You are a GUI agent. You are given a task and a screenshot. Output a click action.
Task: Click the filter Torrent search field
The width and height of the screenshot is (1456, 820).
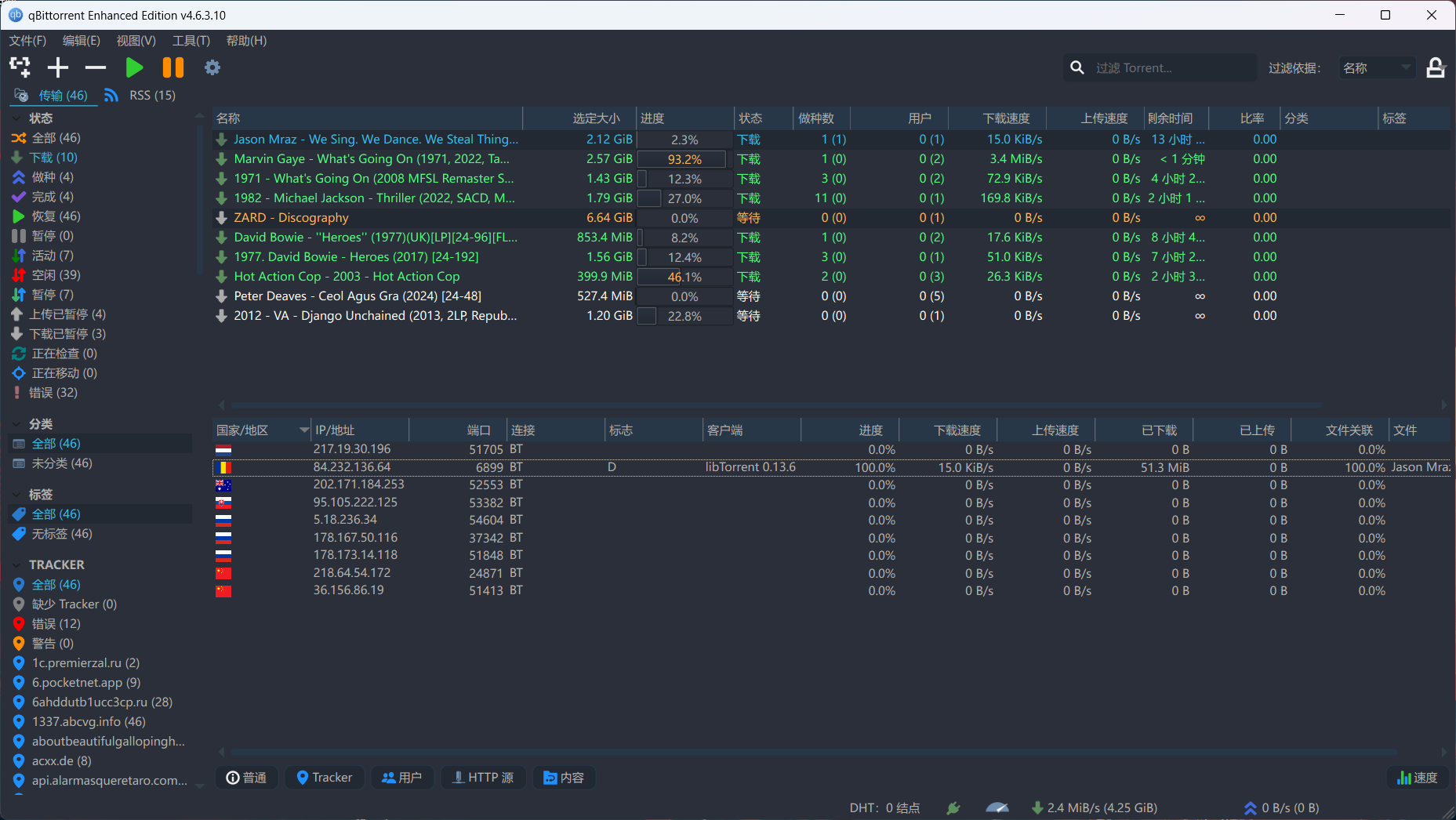[1171, 68]
